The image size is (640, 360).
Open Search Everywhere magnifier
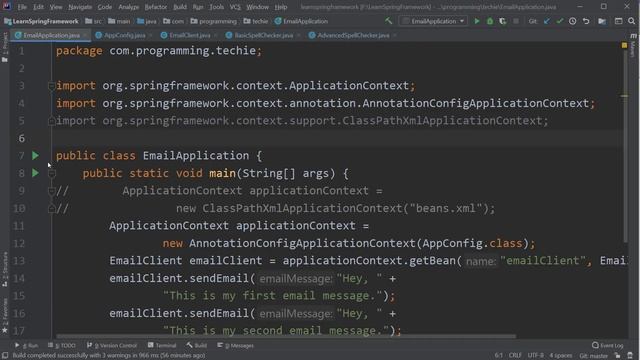pyautogui.click(x=631, y=21)
